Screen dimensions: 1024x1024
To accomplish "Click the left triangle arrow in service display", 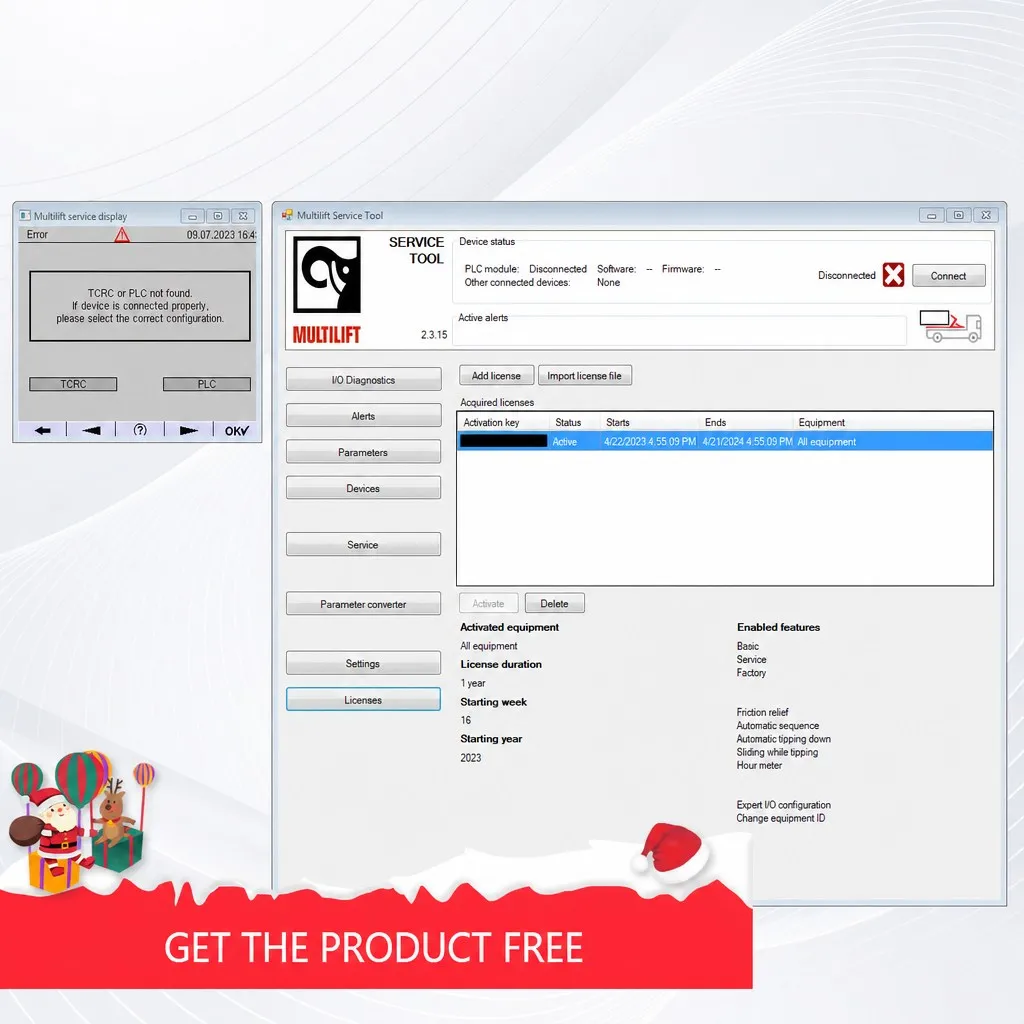I will (91, 430).
